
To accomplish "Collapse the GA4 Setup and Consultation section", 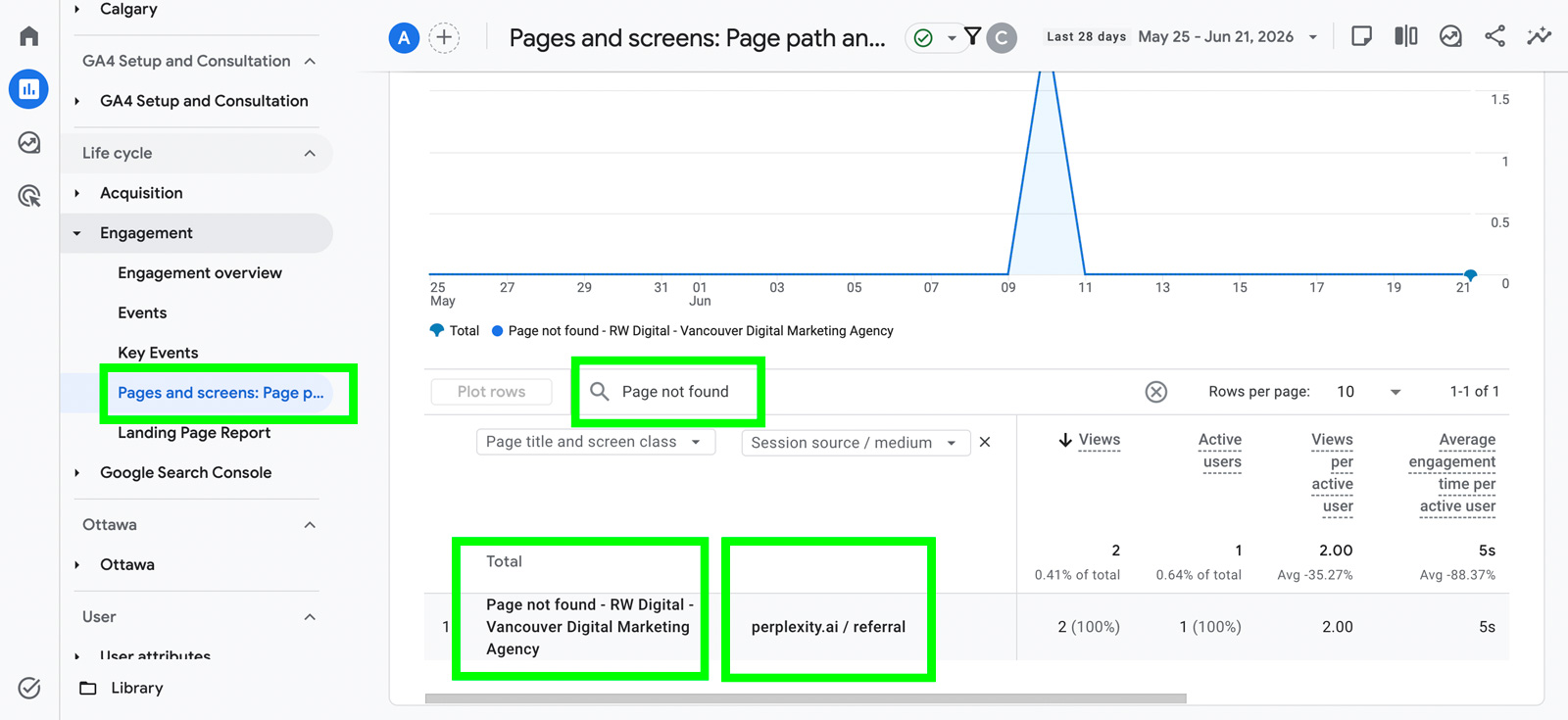I will click(310, 61).
